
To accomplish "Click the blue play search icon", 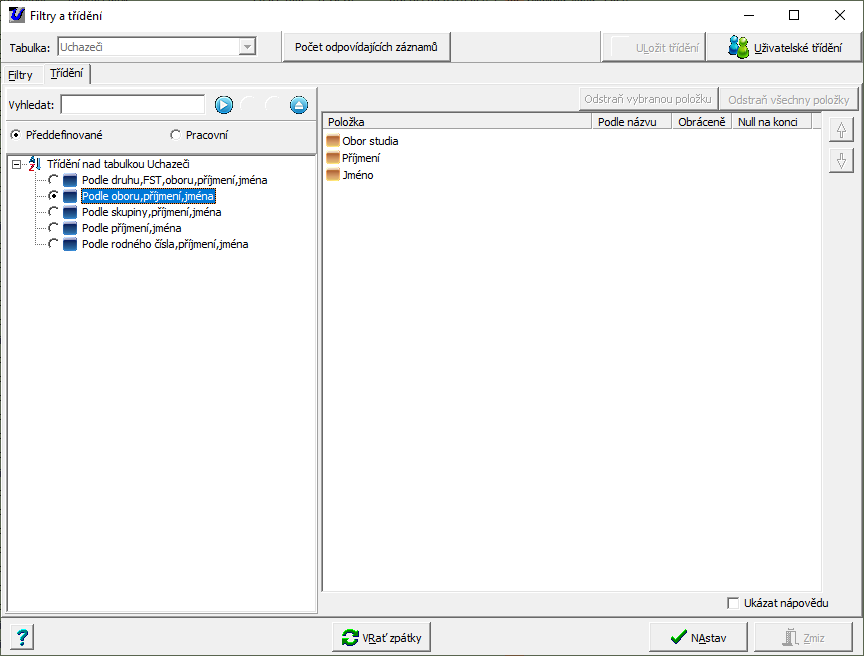I will 224,105.
